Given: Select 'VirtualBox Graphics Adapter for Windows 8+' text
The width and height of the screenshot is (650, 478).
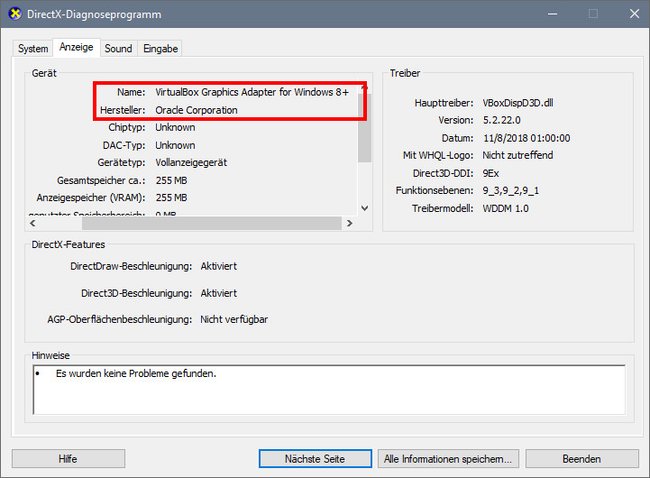Looking at the screenshot, I should [x=252, y=92].
